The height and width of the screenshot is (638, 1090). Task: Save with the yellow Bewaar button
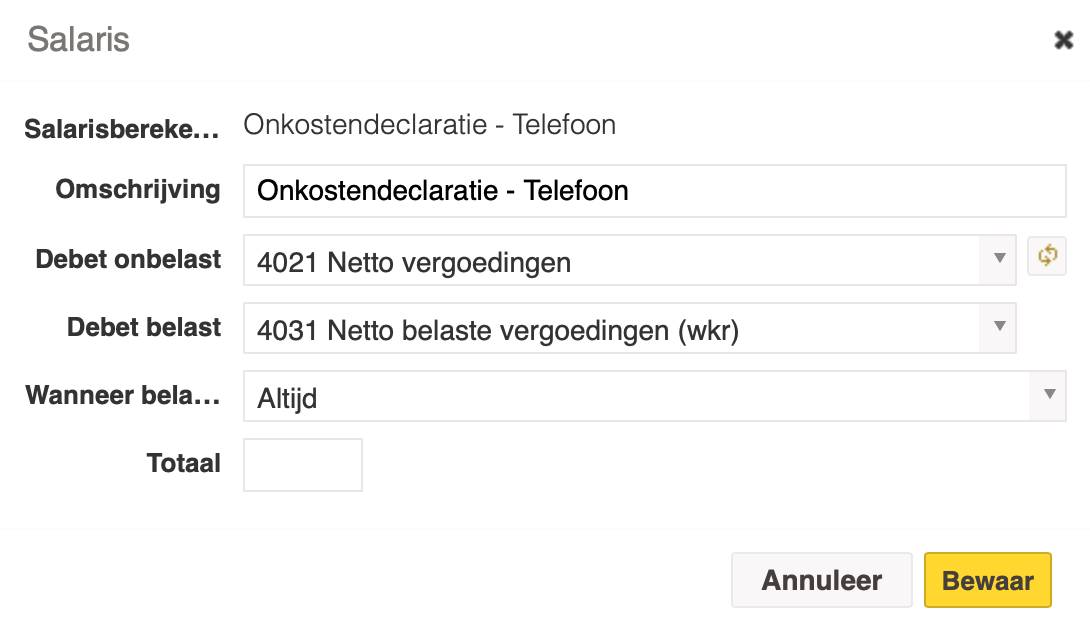tap(988, 580)
